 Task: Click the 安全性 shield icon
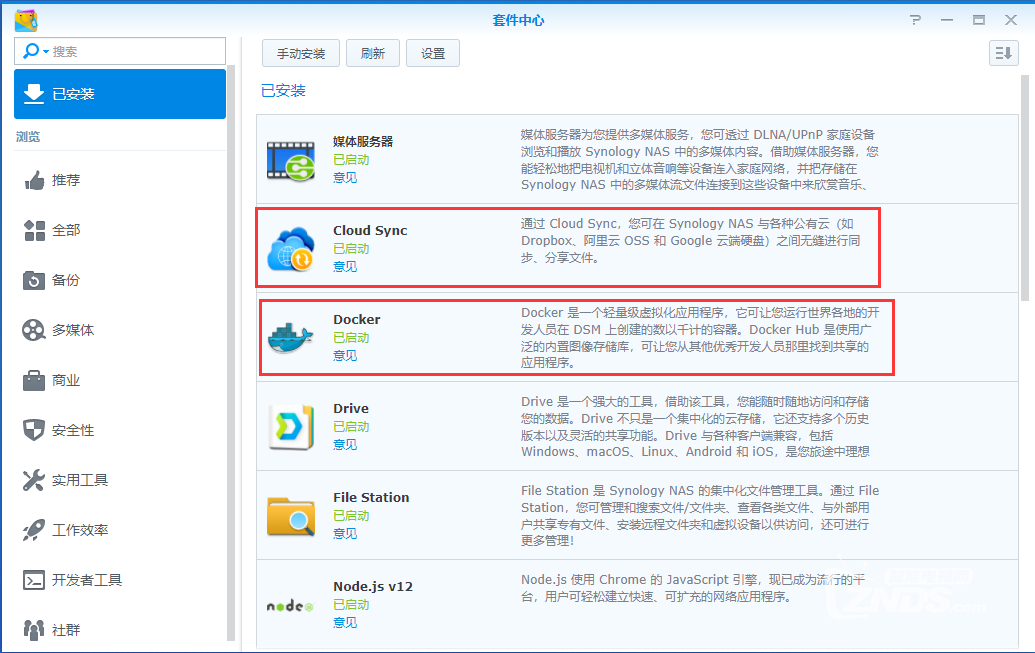coord(34,430)
